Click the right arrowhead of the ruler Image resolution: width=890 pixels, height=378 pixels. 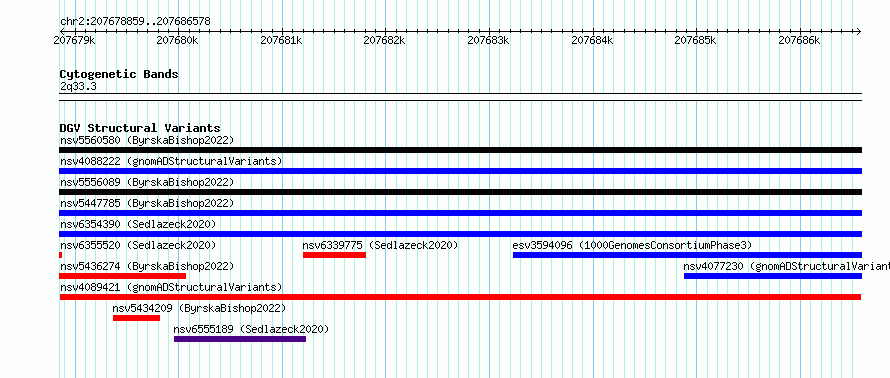pos(859,31)
